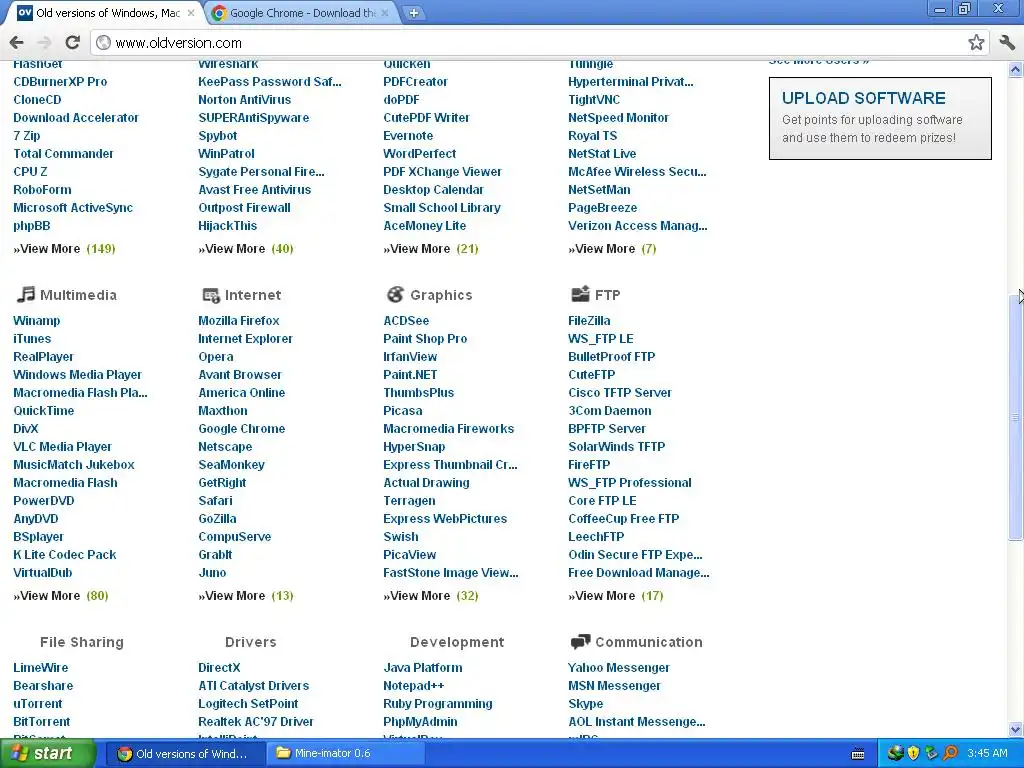The width and height of the screenshot is (1024, 768).
Task: Close the Google Chrome Download tab
Action: click(385, 12)
